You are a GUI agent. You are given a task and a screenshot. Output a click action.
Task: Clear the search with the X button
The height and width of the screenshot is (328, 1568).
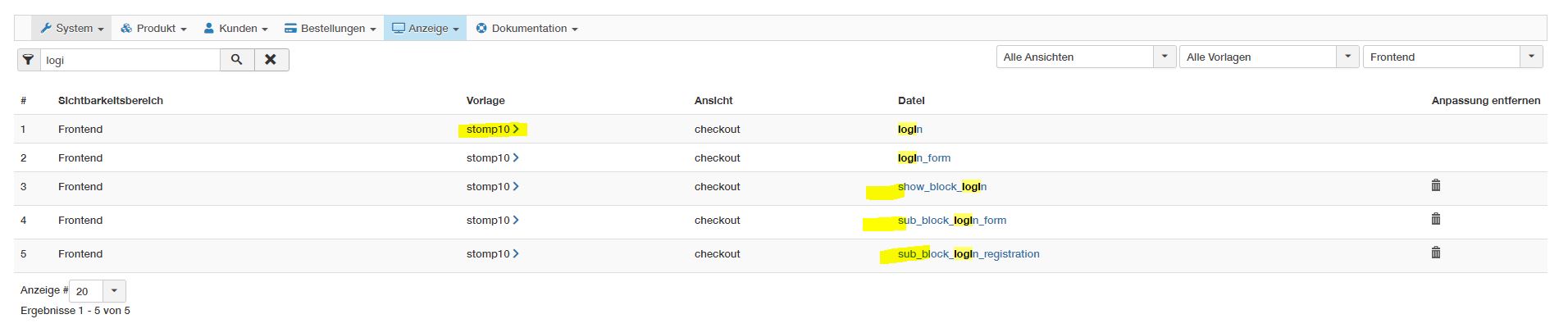[271, 60]
